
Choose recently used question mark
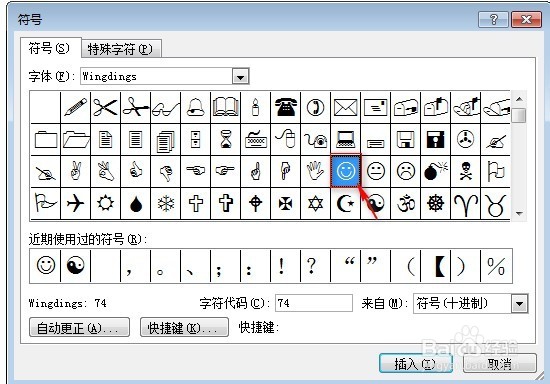[x=315, y=265]
